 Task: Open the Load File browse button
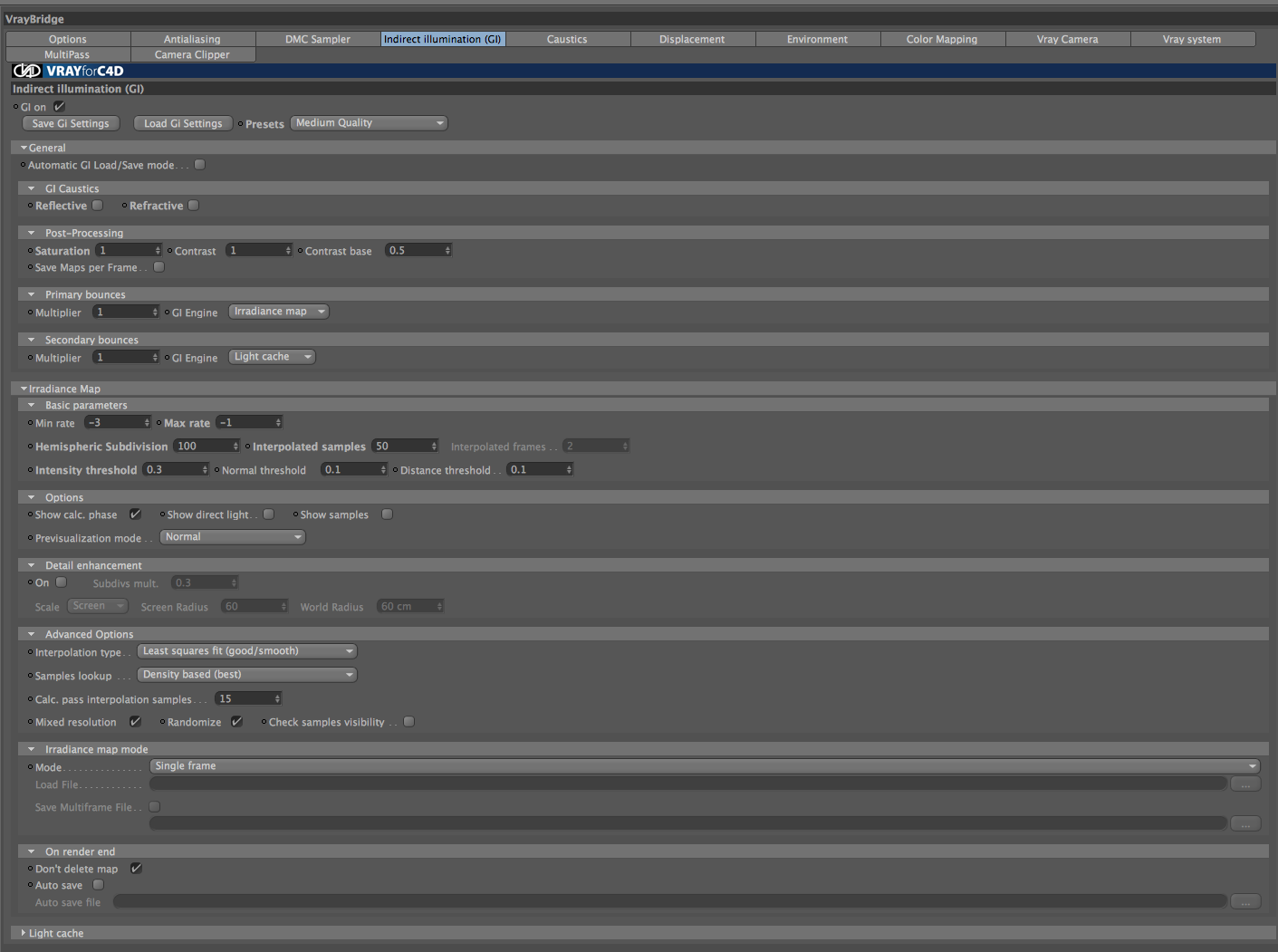pyautogui.click(x=1245, y=784)
